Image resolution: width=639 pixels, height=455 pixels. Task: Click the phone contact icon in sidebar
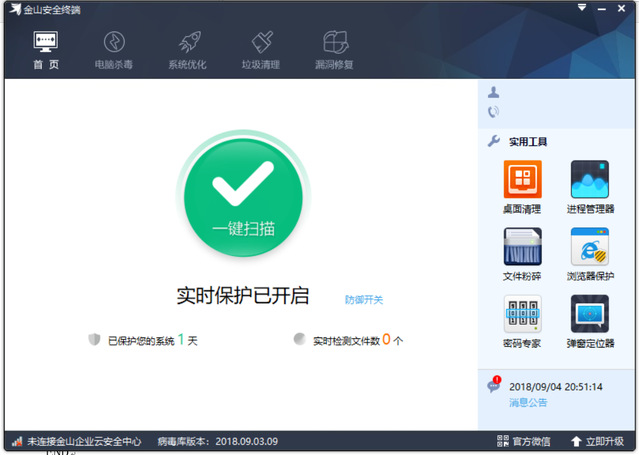pyautogui.click(x=493, y=112)
